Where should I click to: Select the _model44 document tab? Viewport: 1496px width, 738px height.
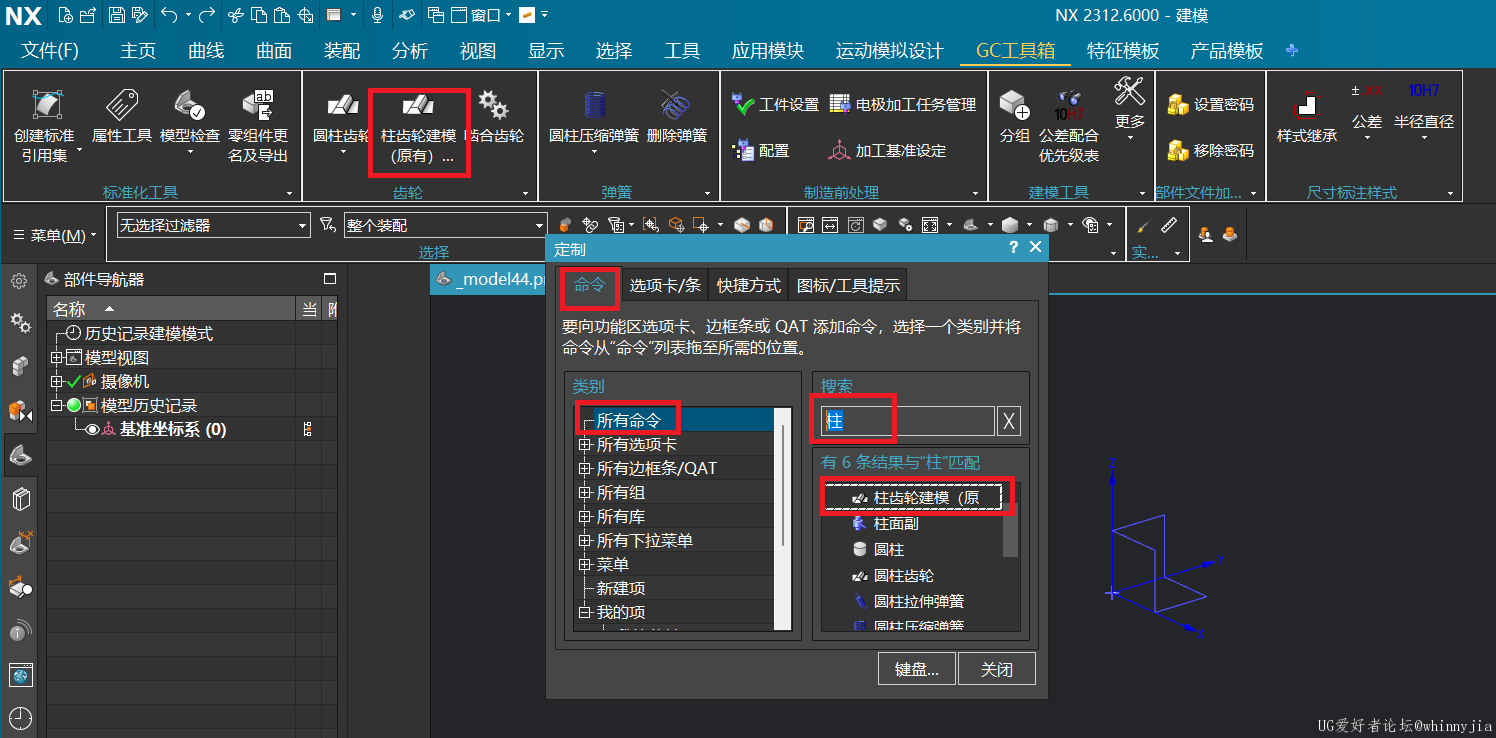click(x=490, y=280)
